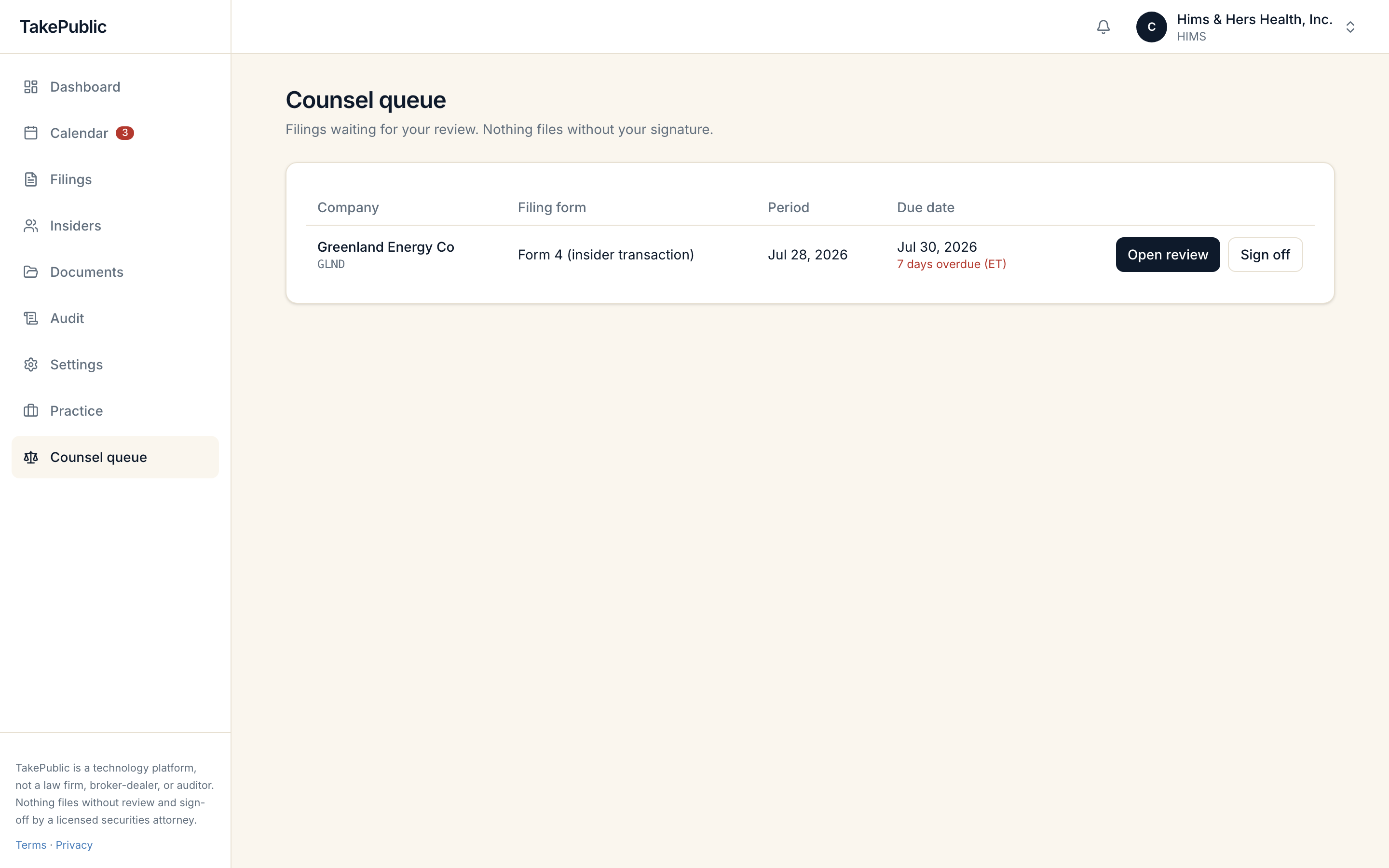Image resolution: width=1389 pixels, height=868 pixels.
Task: Click the Insiders people icon
Action: 31,226
